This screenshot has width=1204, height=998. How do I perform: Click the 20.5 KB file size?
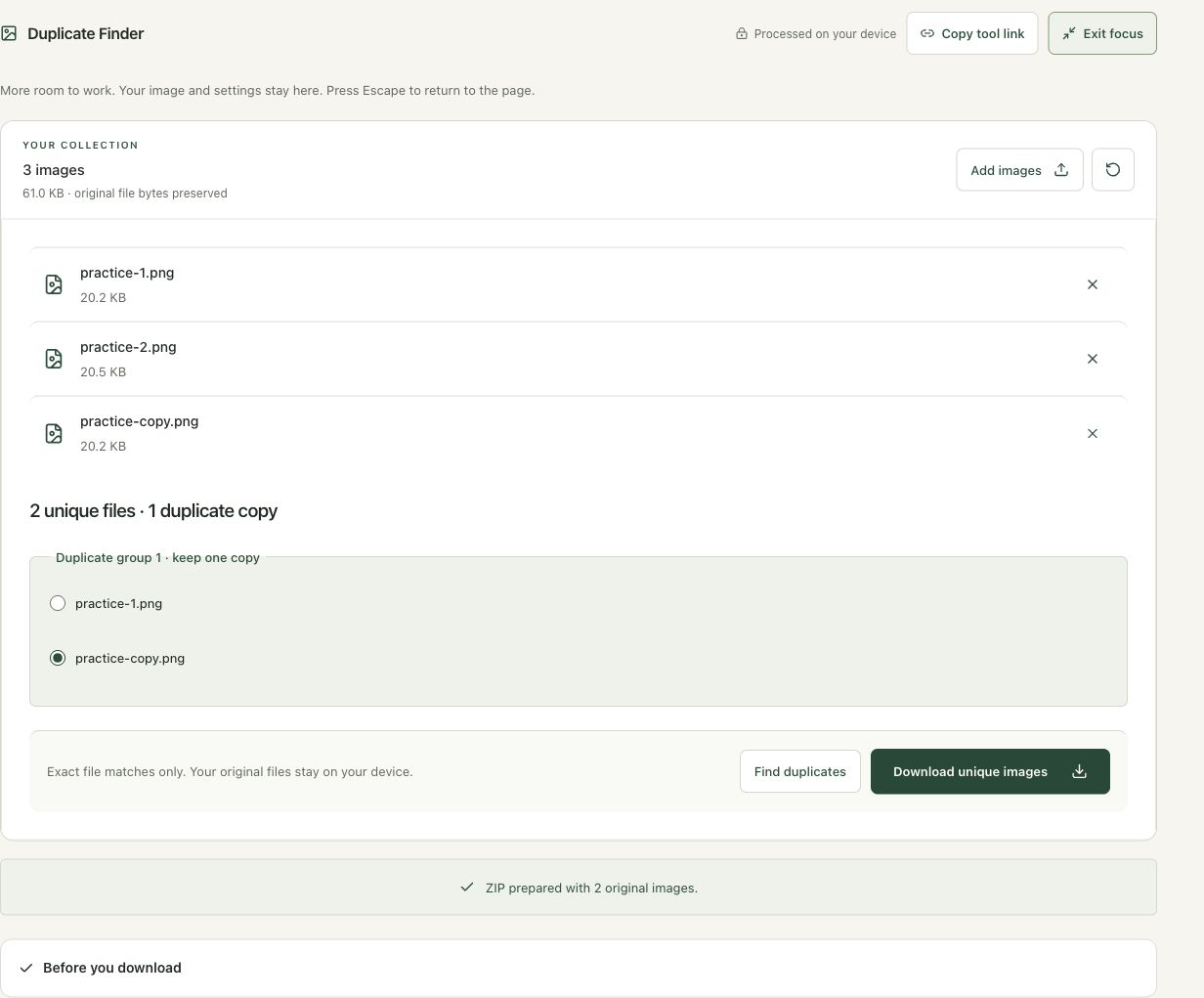(x=103, y=371)
